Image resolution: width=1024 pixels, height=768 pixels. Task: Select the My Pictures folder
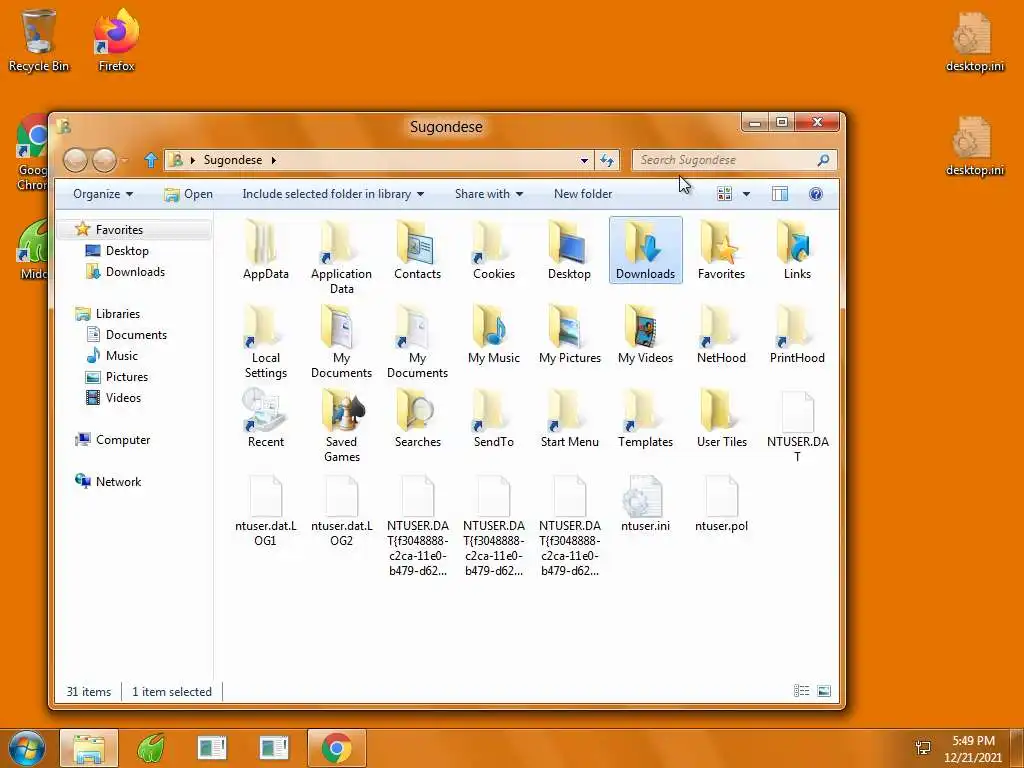tap(569, 334)
